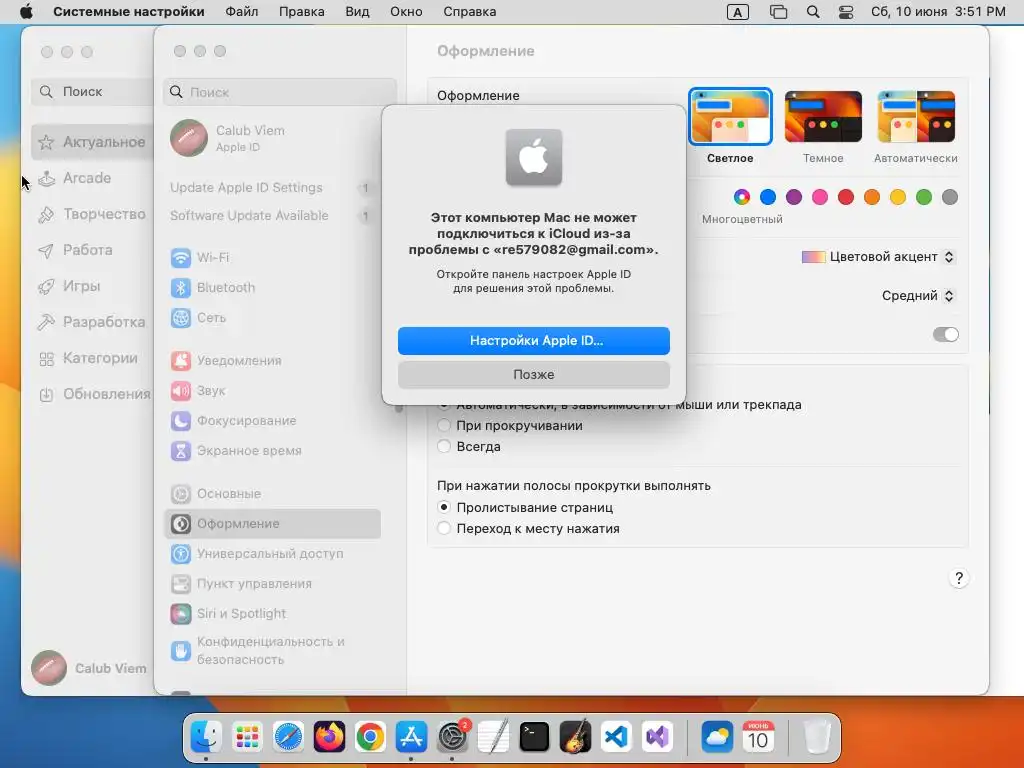Click Настройки Apple ID… button

(534, 341)
